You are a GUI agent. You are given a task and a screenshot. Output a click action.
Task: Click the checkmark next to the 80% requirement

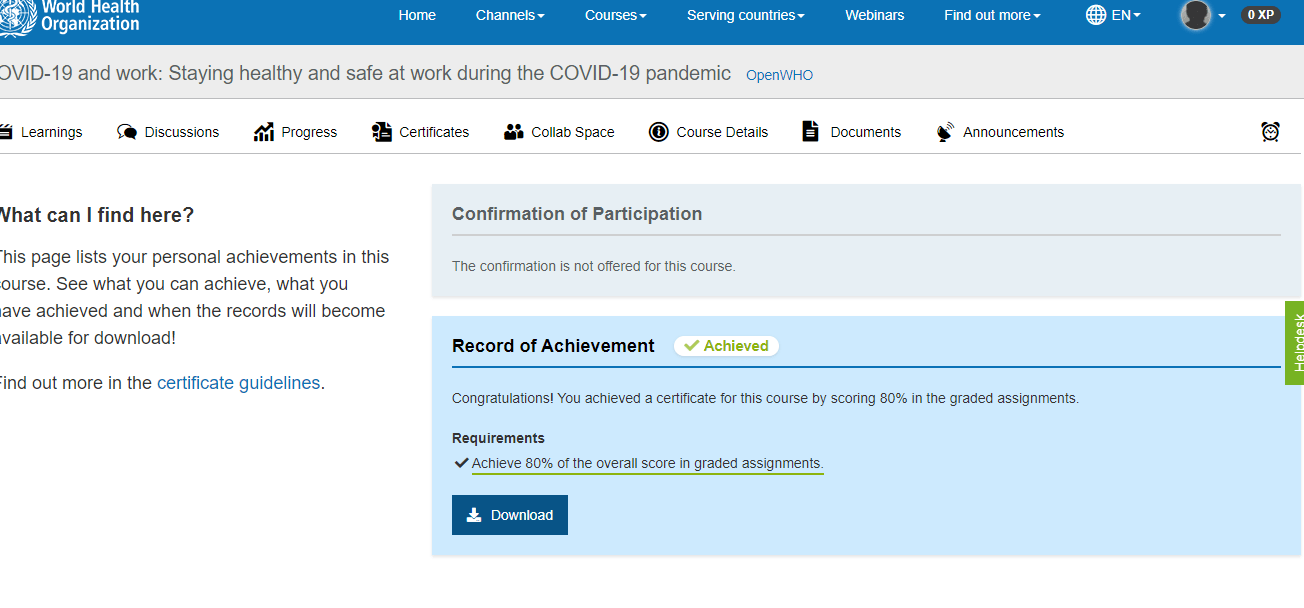(461, 462)
